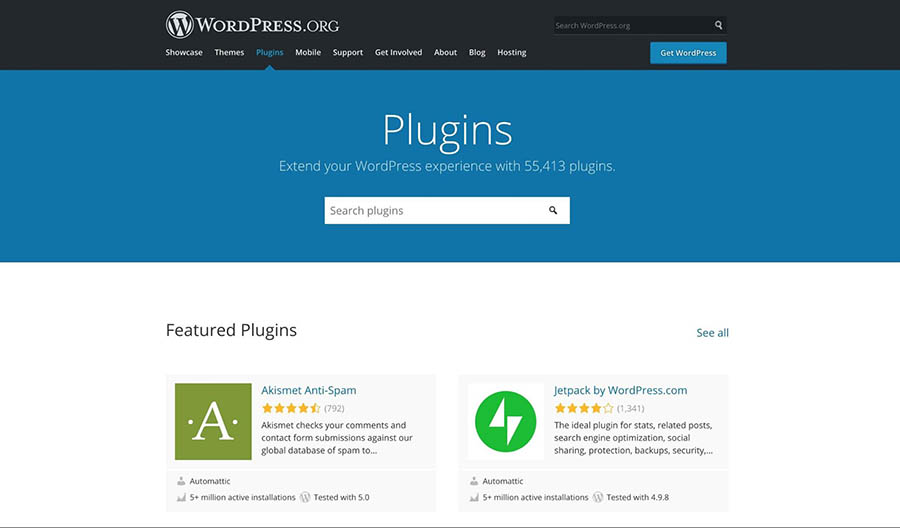Click Akismet's star rating
Image resolution: width=900 pixels, height=528 pixels.
point(291,408)
